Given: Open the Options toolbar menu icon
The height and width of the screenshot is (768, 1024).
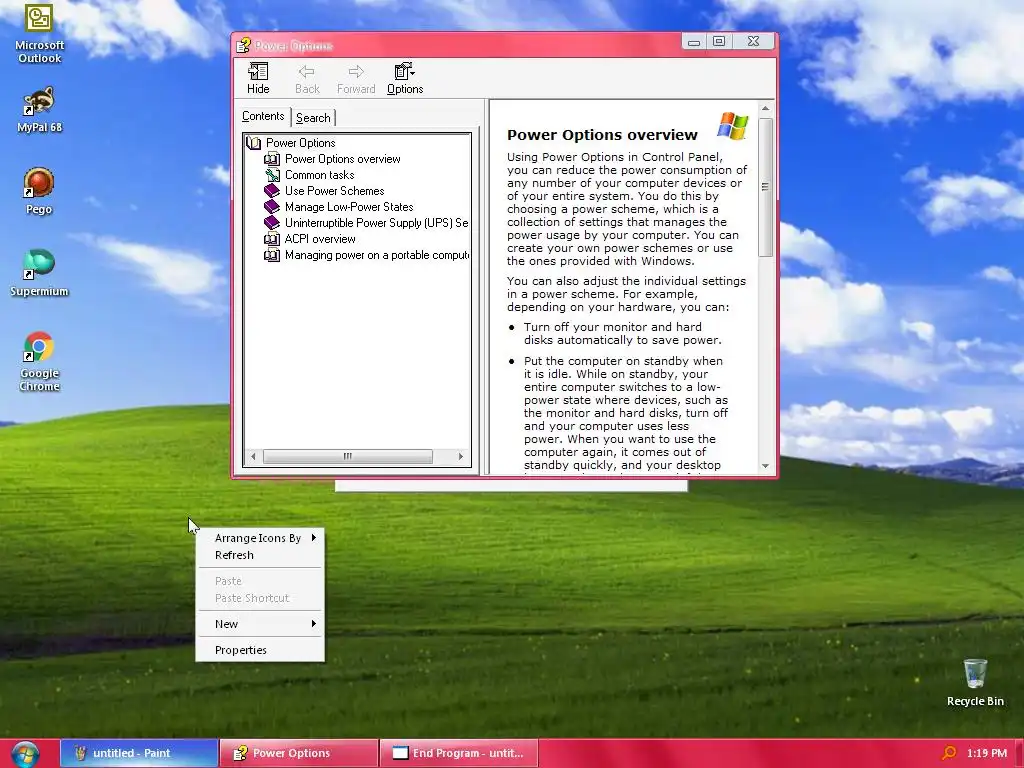Looking at the screenshot, I should 405,78.
